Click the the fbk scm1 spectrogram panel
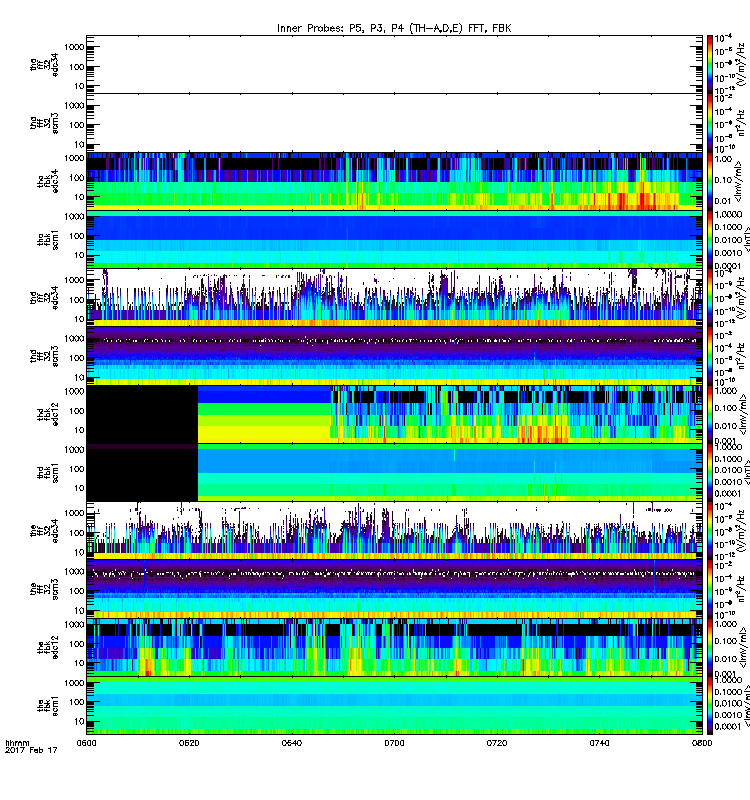750x800 pixels. click(394, 706)
